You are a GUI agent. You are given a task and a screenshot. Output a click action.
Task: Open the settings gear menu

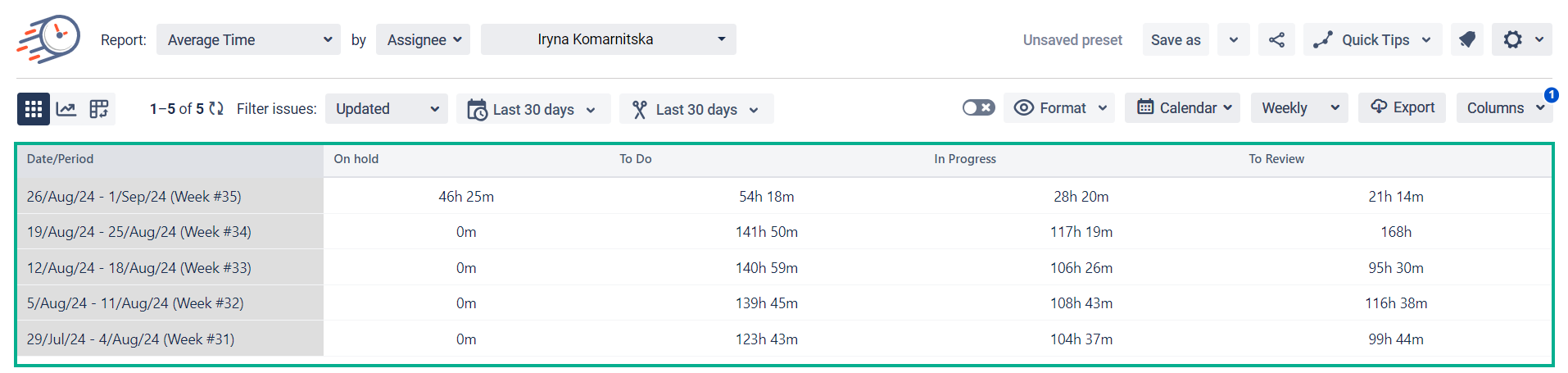[x=1521, y=39]
